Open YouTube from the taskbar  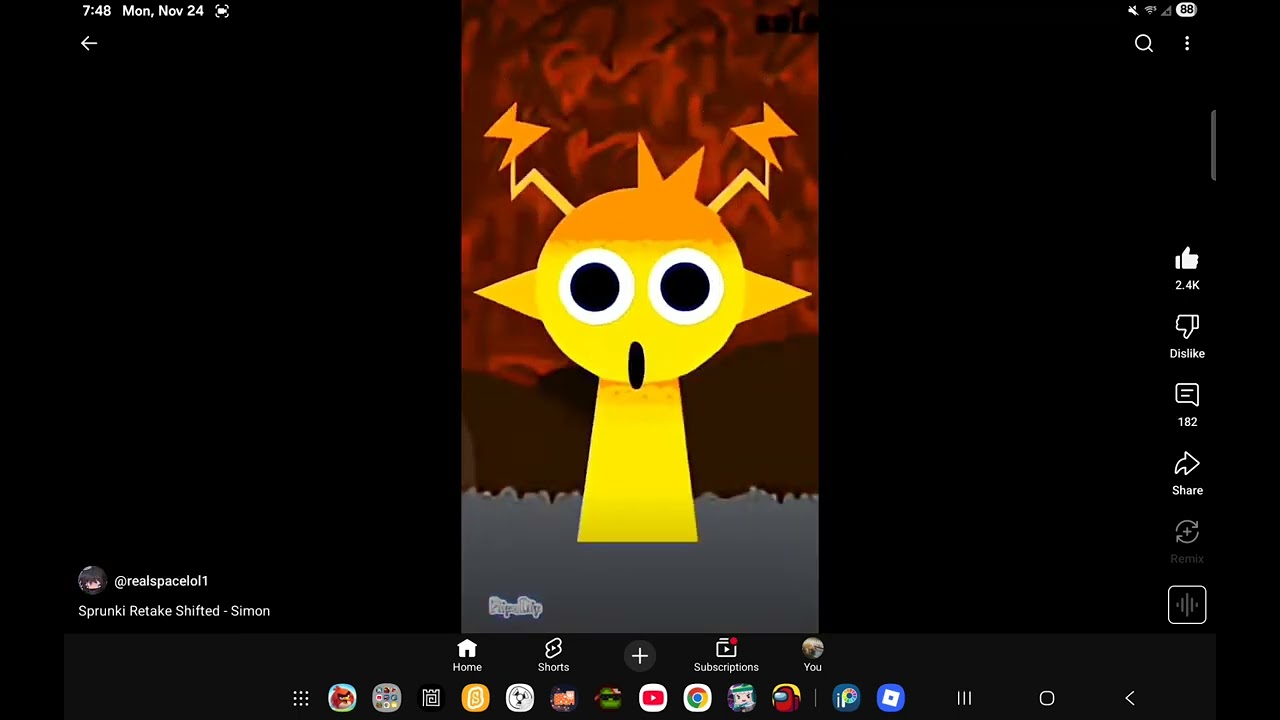tap(653, 698)
